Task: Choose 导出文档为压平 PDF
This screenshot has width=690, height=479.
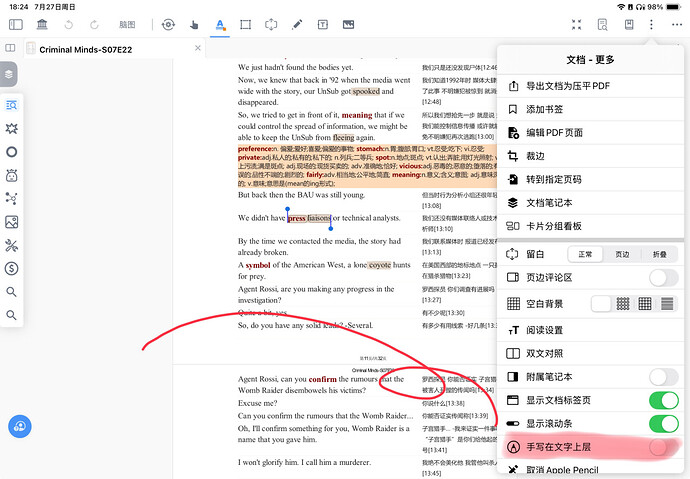Action: (590, 86)
